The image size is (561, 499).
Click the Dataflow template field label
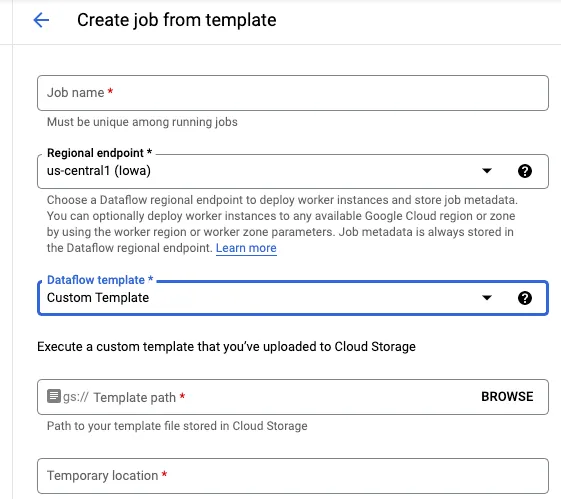[x=100, y=280]
